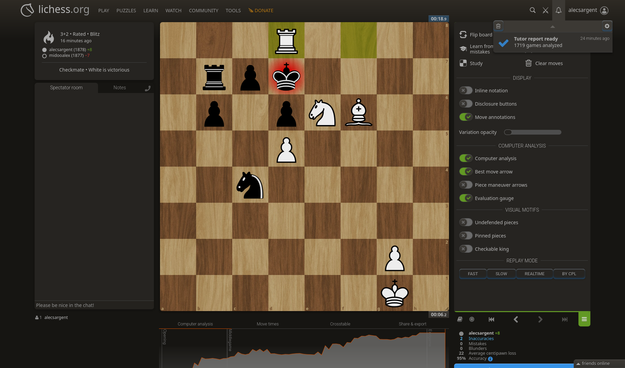Enable the Undefended pieces toggle

[466, 222]
